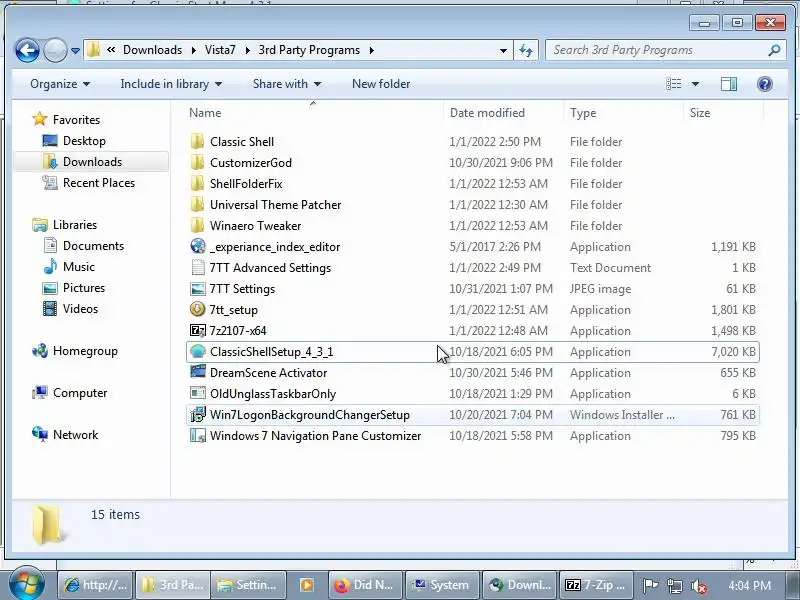The image size is (800, 600).
Task: Select Favorites in the navigation pane
Action: coord(76,120)
